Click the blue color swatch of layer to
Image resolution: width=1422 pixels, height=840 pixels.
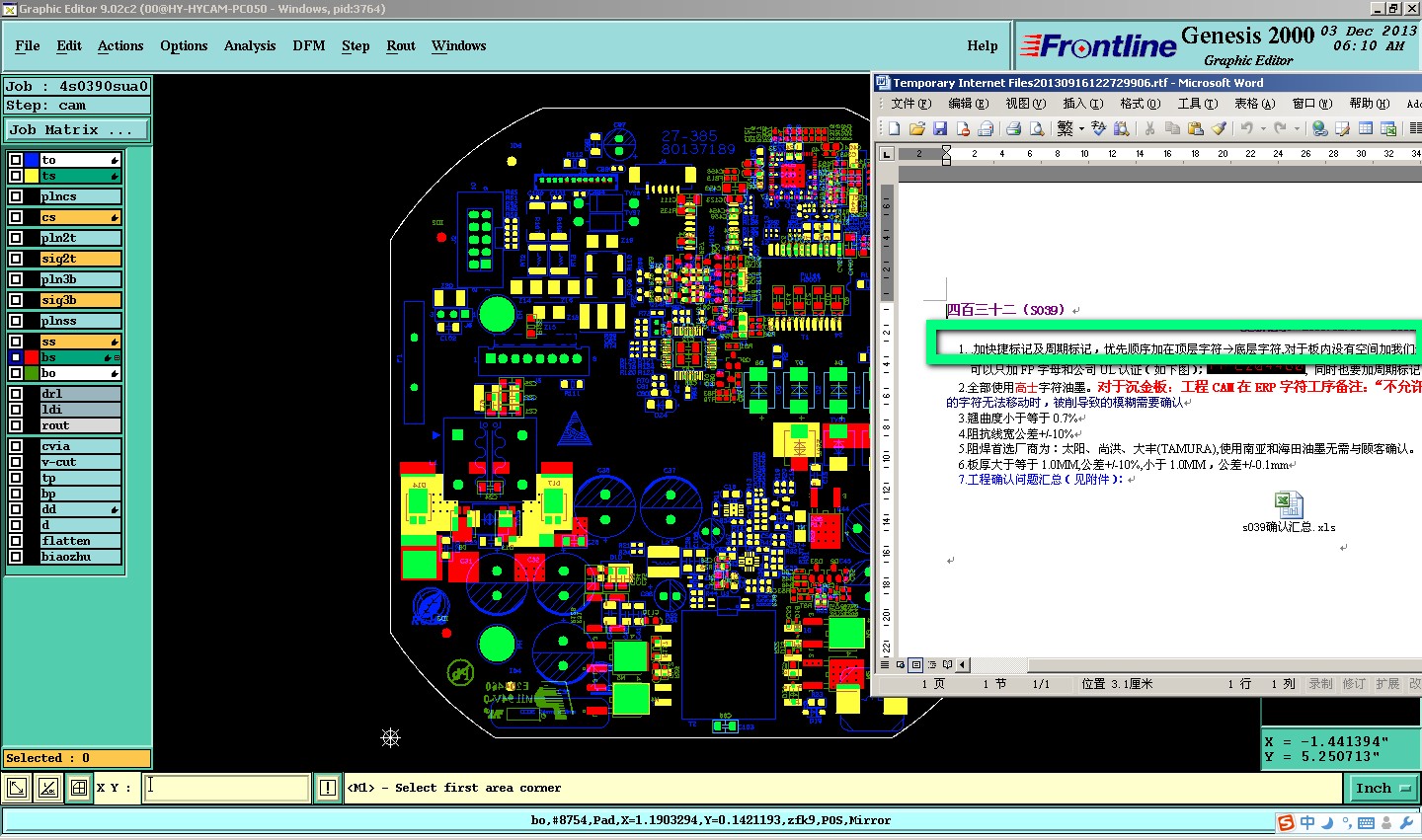(x=32, y=160)
